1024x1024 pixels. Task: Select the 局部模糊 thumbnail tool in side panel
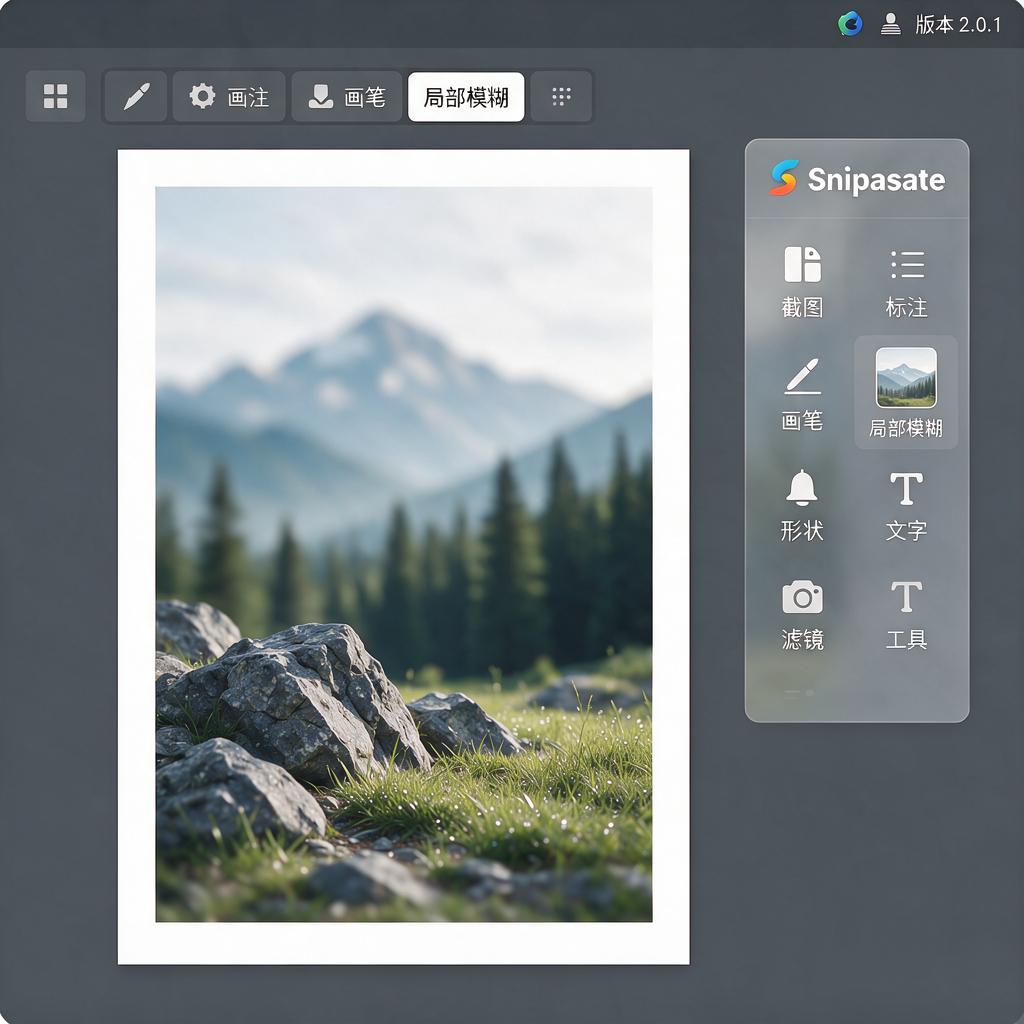point(906,392)
